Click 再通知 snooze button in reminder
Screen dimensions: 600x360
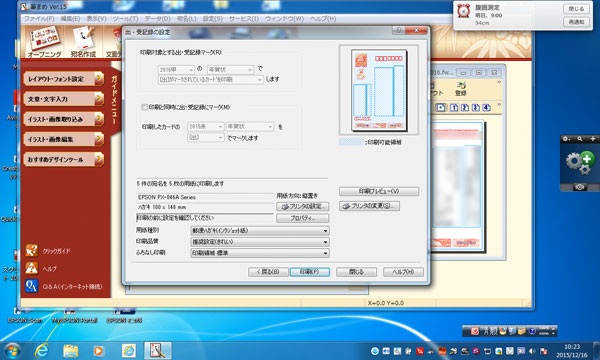click(x=576, y=22)
